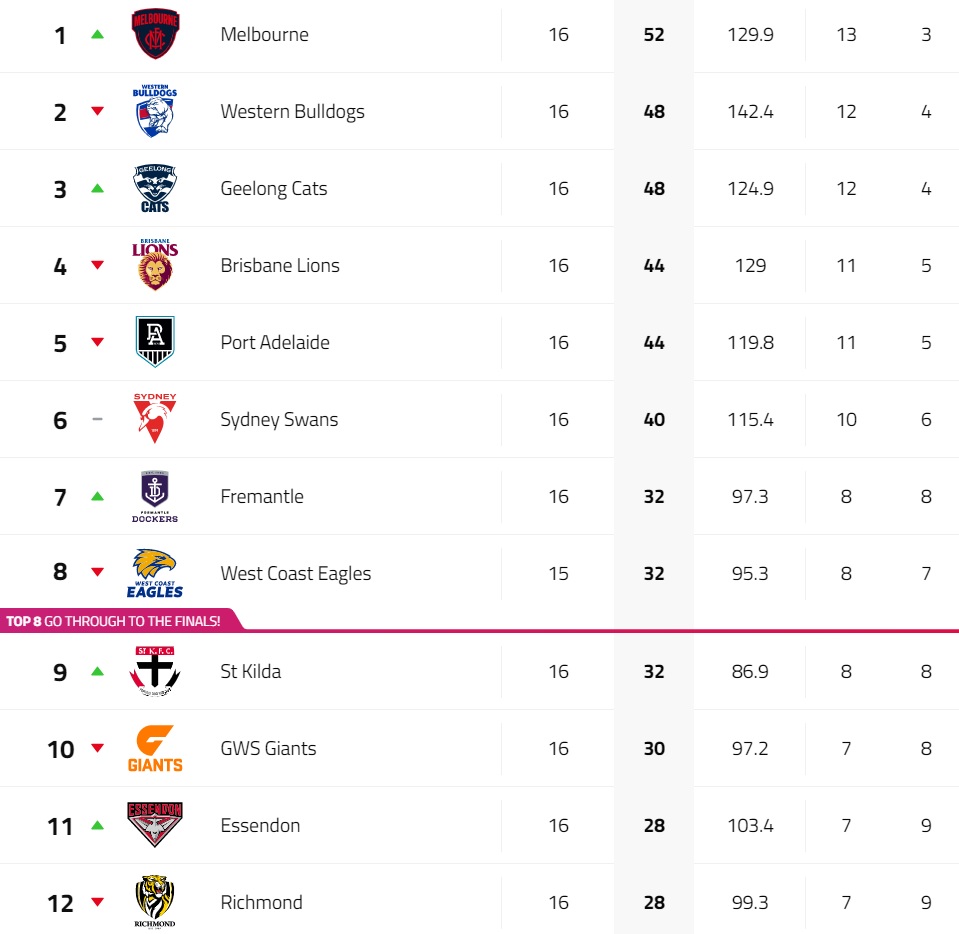The width and height of the screenshot is (959, 934).
Task: Click the West Coast Eagles logo
Action: (x=155, y=573)
